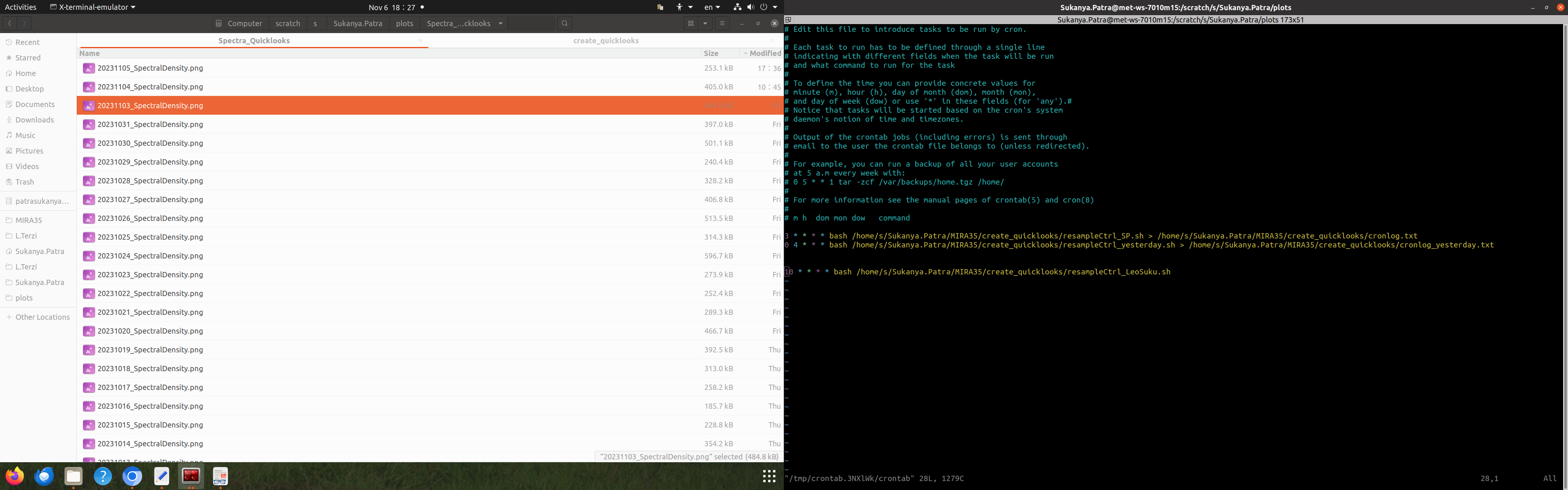This screenshot has width=1568, height=490.
Task: Click the search icon in file manager
Action: click(x=564, y=23)
